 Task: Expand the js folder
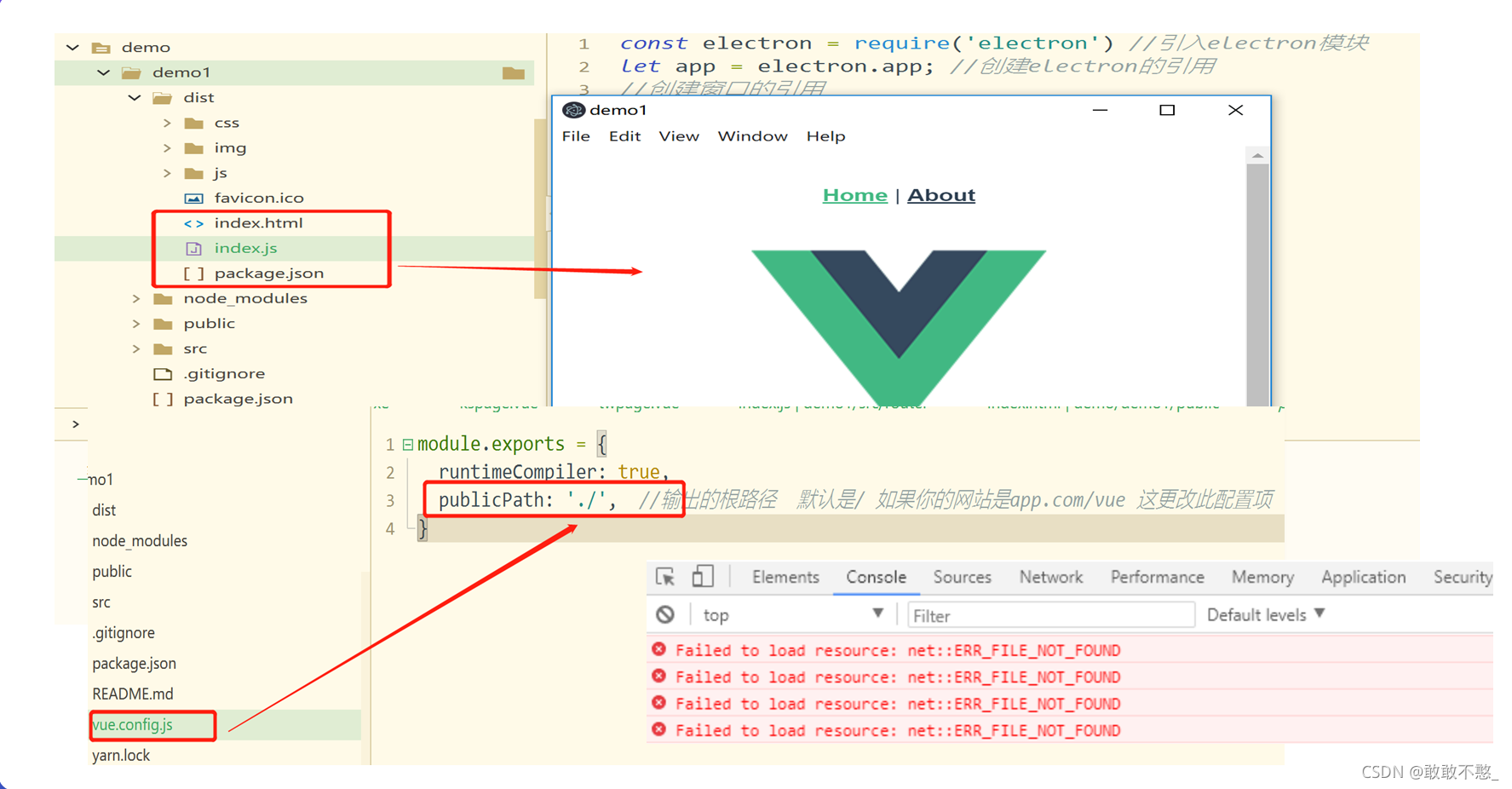tap(167, 174)
